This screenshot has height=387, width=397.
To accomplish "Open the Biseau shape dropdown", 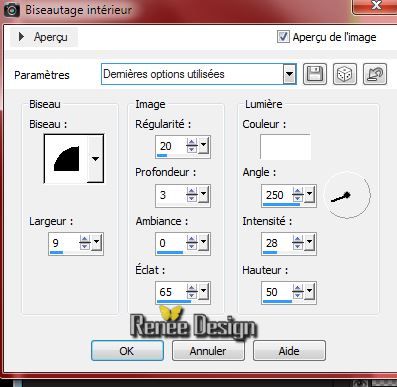I will click(95, 159).
